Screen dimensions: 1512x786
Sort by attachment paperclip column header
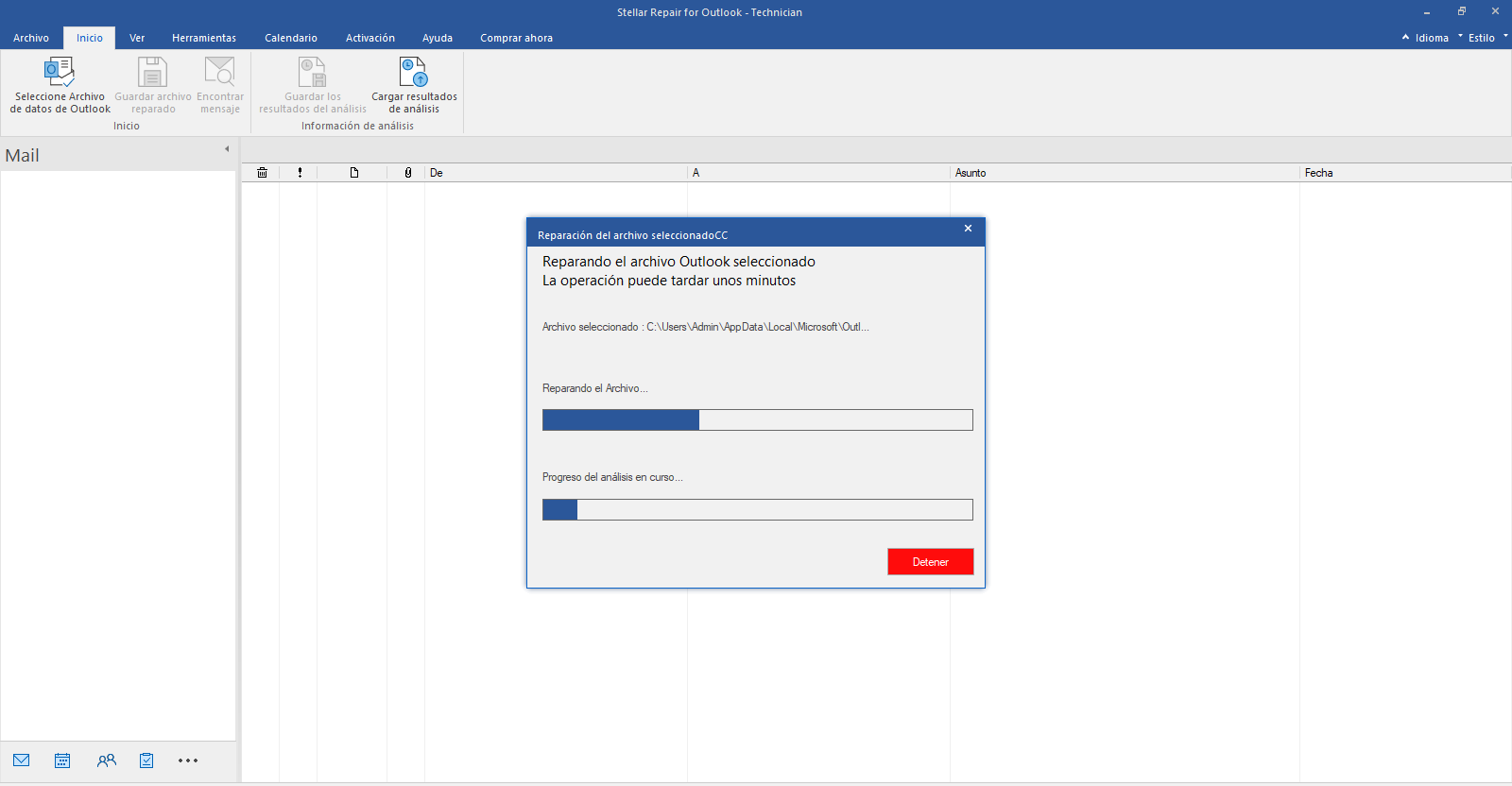(x=407, y=173)
